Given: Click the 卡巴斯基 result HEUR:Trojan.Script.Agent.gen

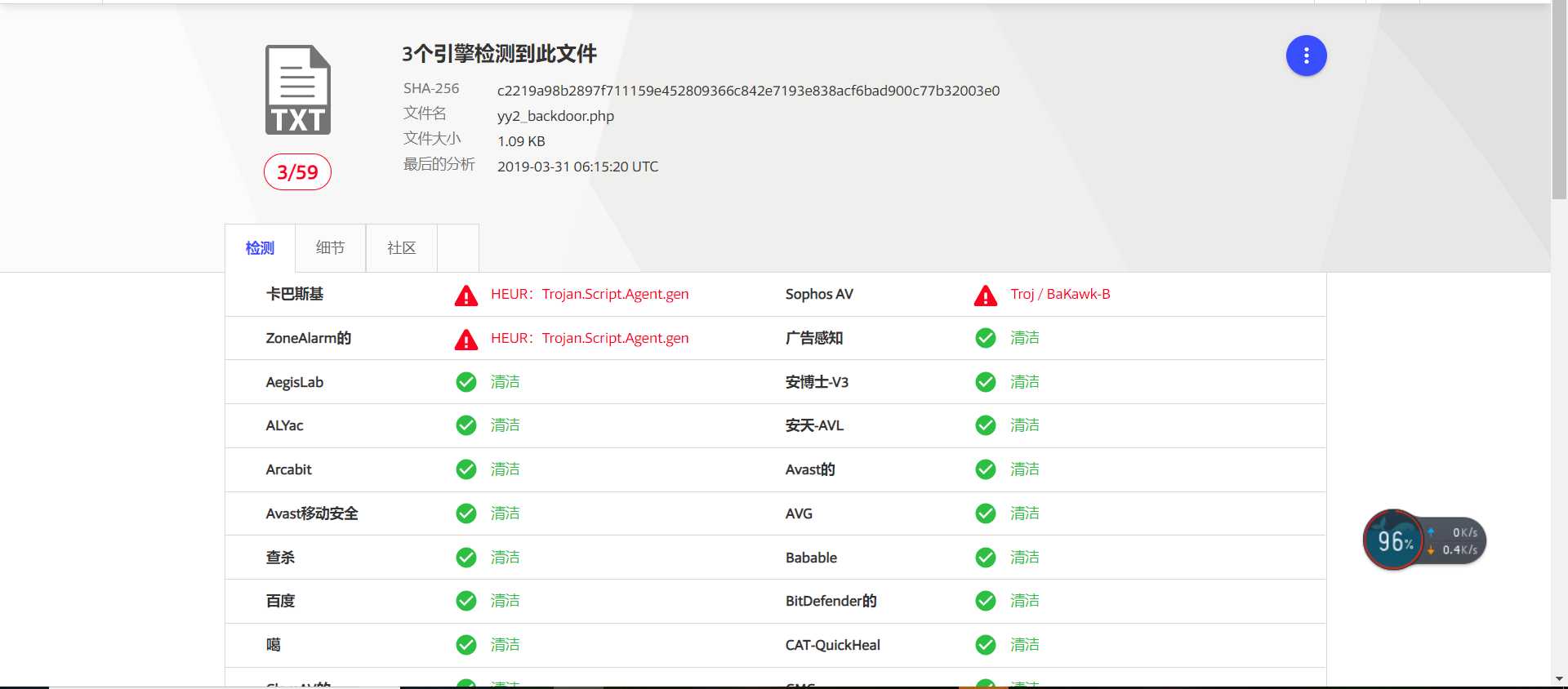Looking at the screenshot, I should 590,294.
